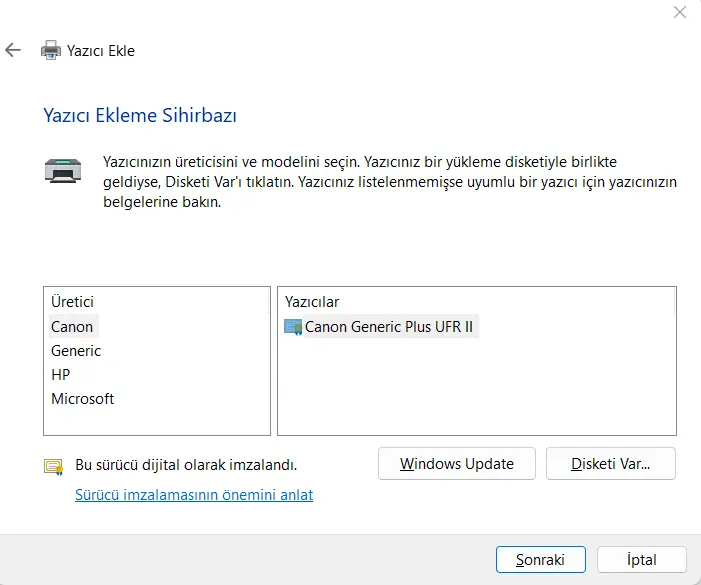Click the Üretici column header
The width and height of the screenshot is (701, 585).
72,302
